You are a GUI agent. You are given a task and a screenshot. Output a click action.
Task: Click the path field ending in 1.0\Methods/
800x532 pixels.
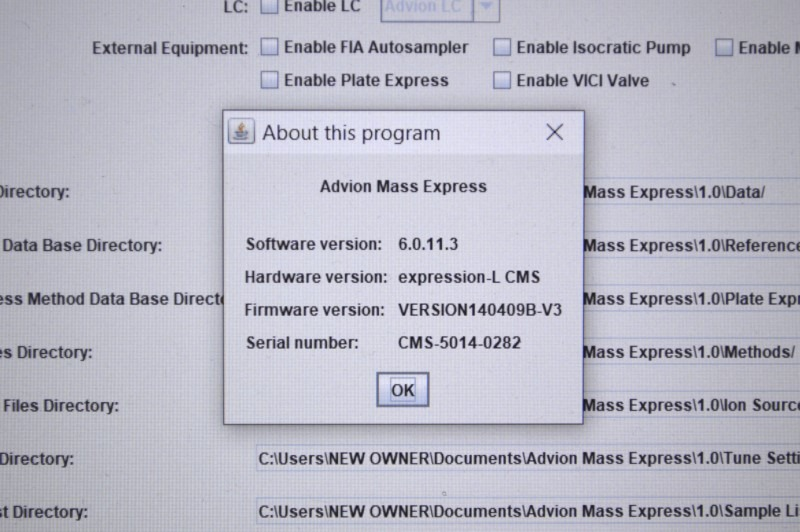pos(692,352)
